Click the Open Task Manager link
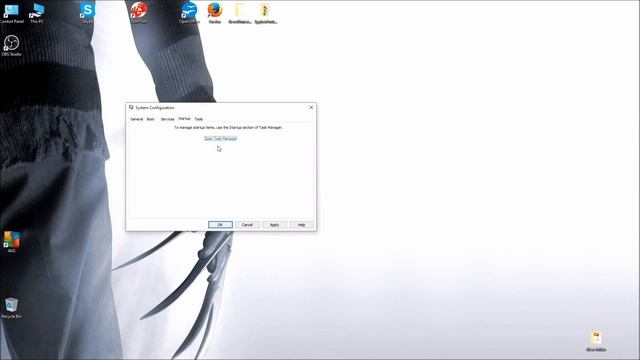Image resolution: width=640 pixels, height=360 pixels. tap(220, 139)
